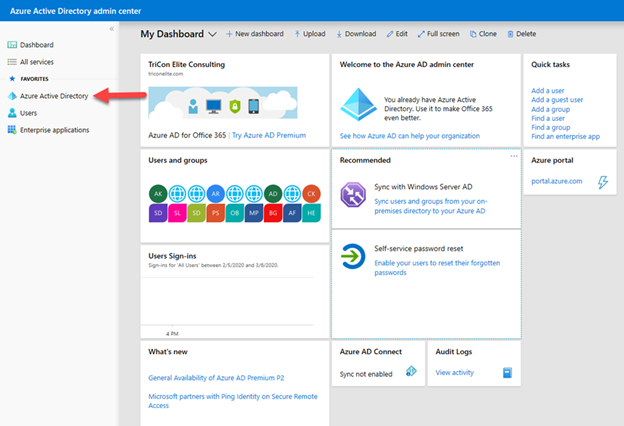624x426 pixels.
Task: Click the Azure AD Connect sync icon
Action: pos(411,371)
